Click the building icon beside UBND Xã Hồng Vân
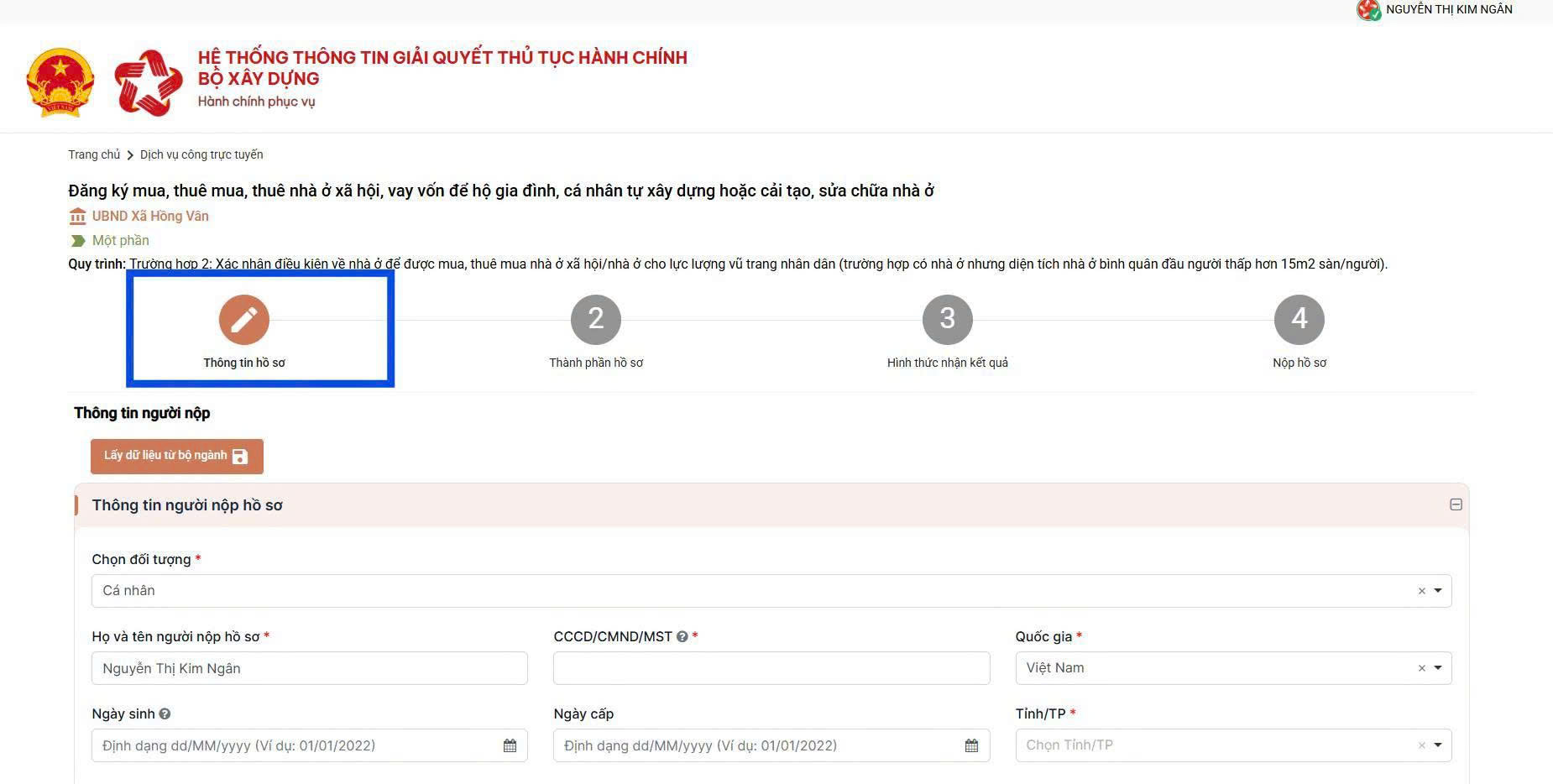This screenshot has height=784, width=1553. [77, 217]
